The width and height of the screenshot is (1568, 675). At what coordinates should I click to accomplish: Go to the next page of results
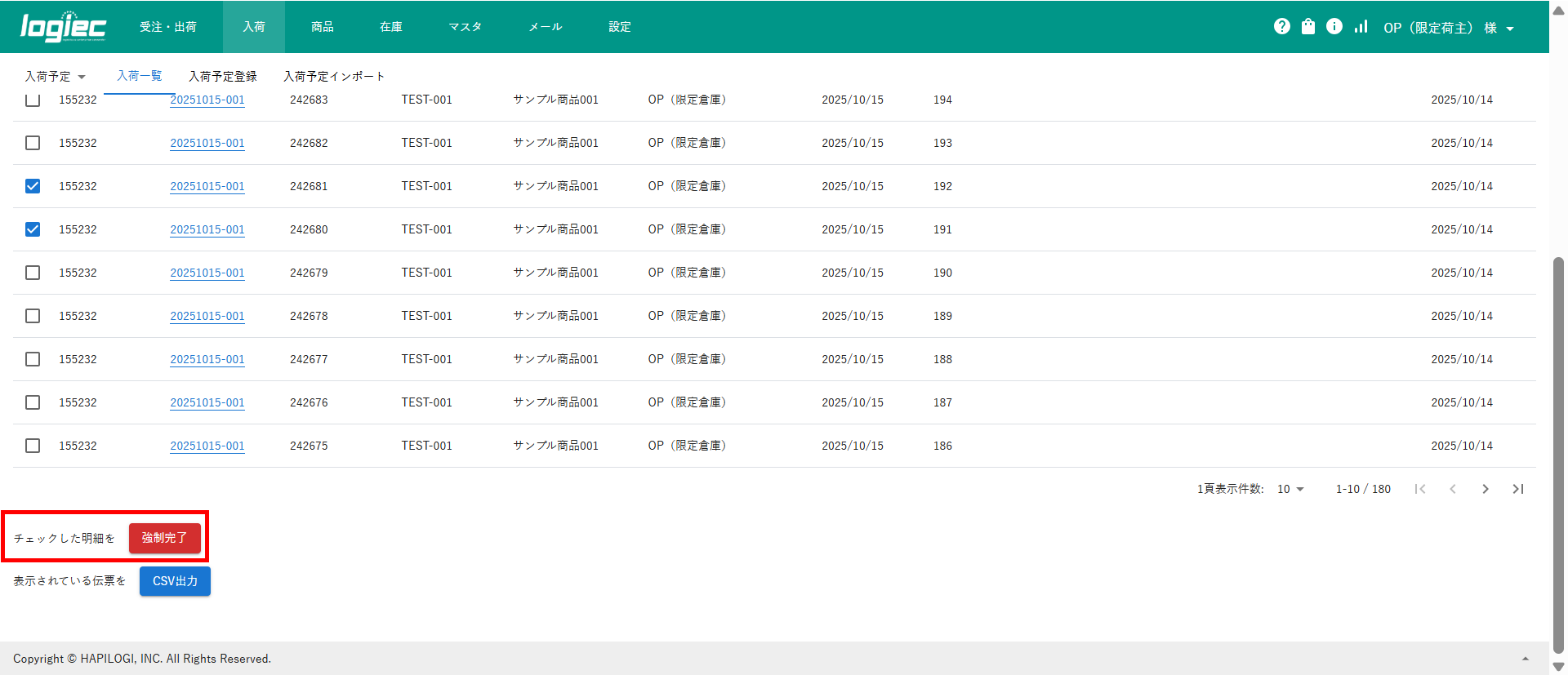[1486, 489]
